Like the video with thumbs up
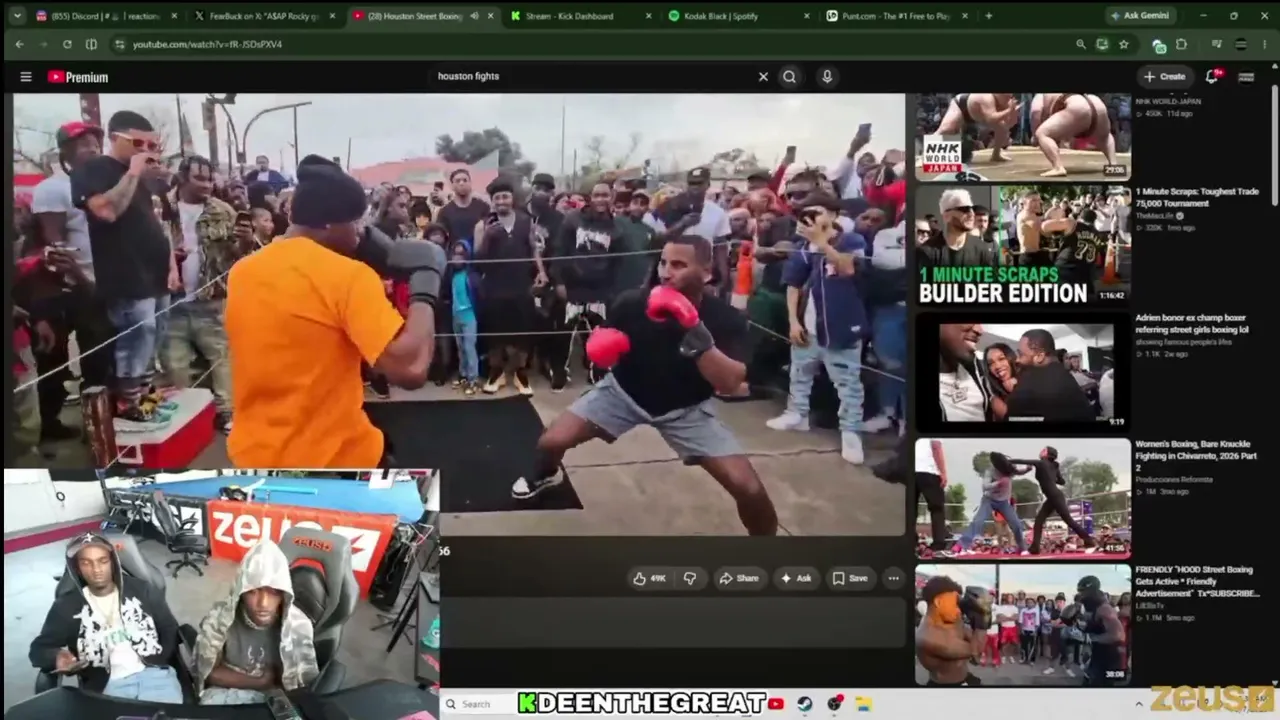Viewport: 1280px width, 720px height. pyautogui.click(x=649, y=578)
